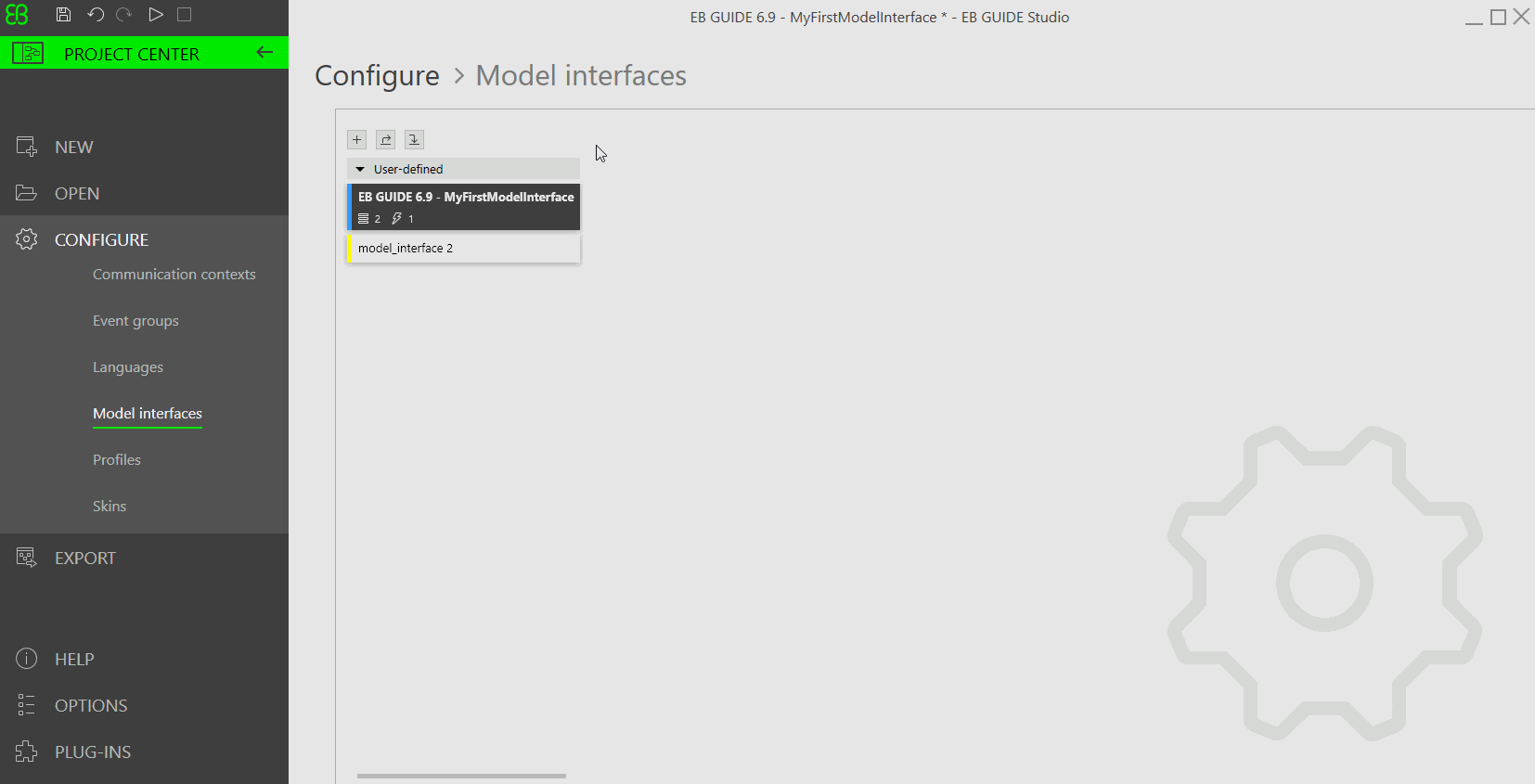The width and height of the screenshot is (1535, 784).
Task: Click the PLUG-INS puzzle icon
Action: pos(26,752)
